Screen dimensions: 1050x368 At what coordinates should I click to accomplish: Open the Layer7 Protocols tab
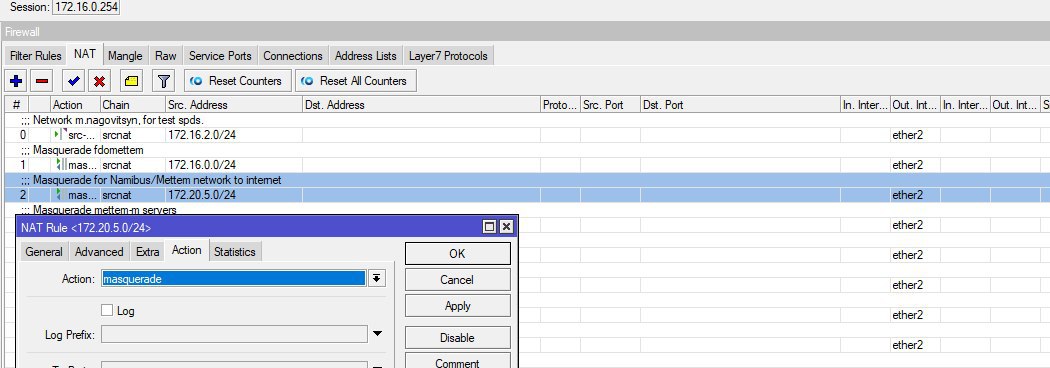[x=448, y=56]
